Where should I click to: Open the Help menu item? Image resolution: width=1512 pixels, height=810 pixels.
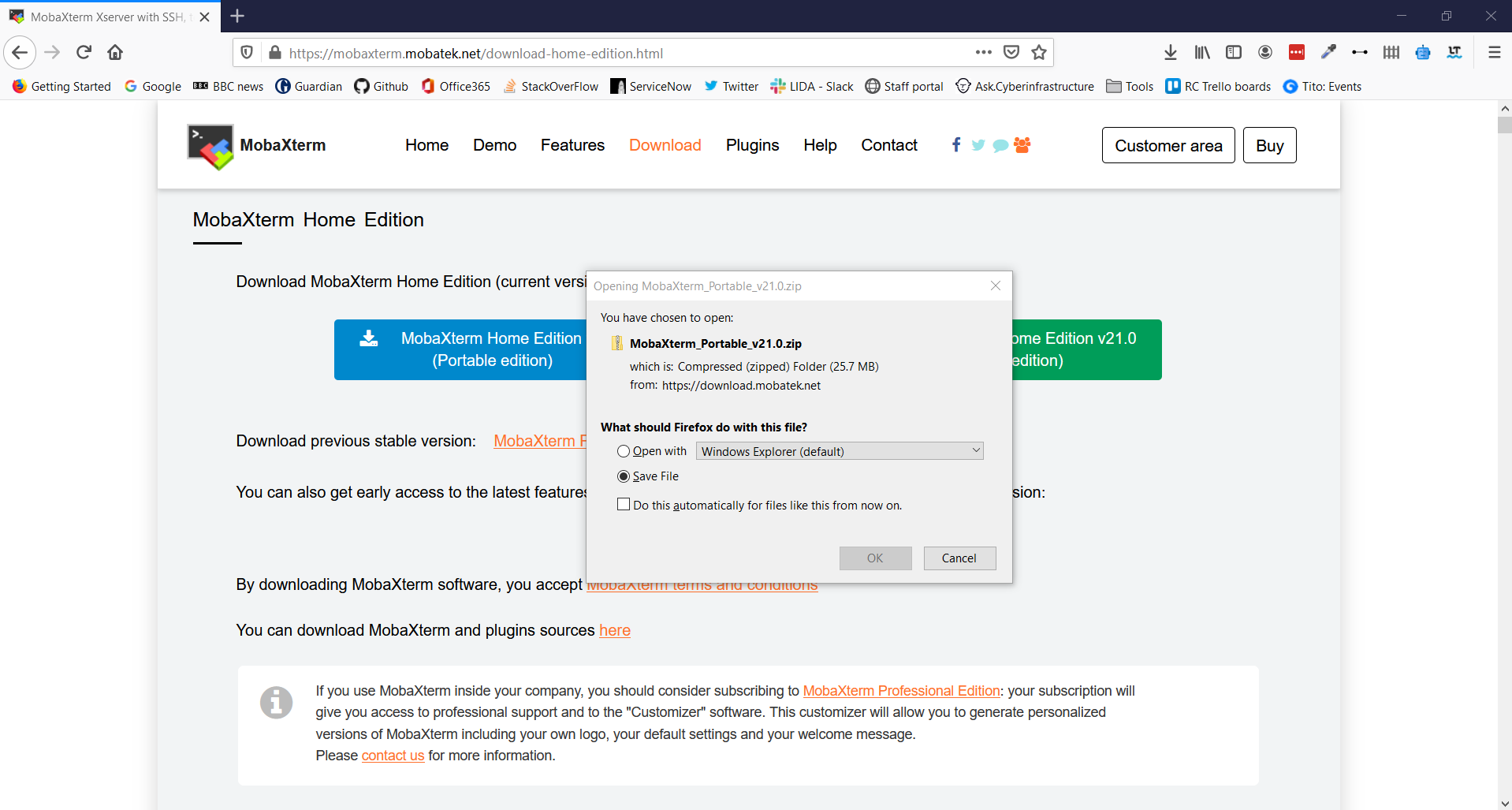[820, 145]
